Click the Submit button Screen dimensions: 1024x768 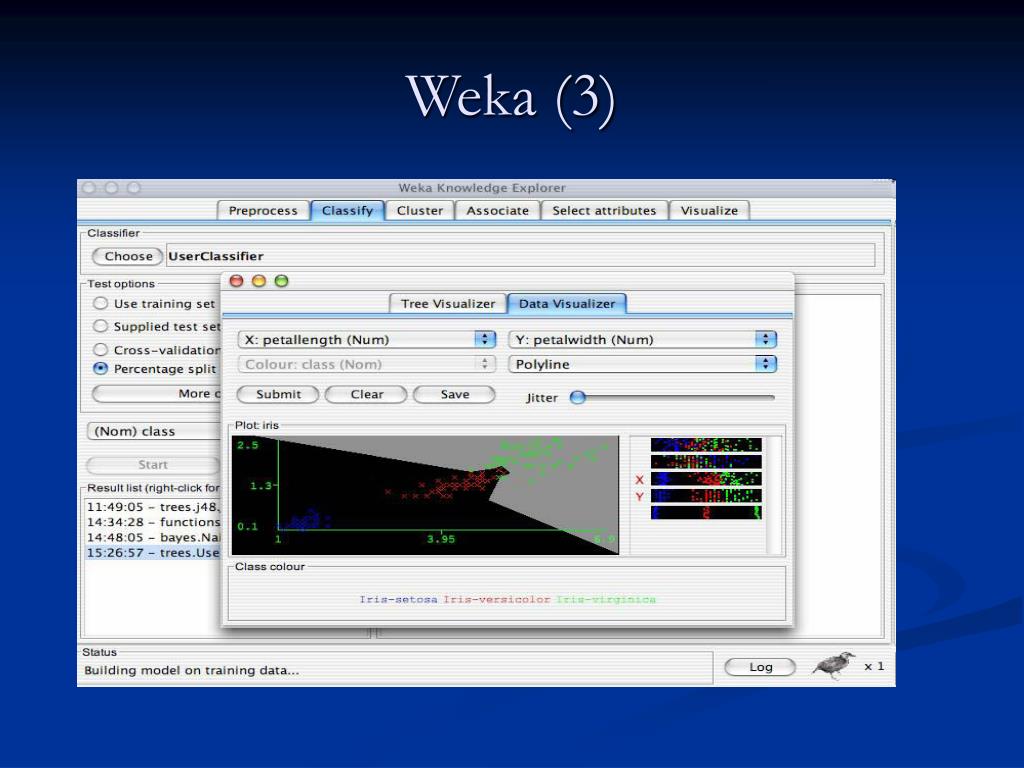pyautogui.click(x=278, y=394)
